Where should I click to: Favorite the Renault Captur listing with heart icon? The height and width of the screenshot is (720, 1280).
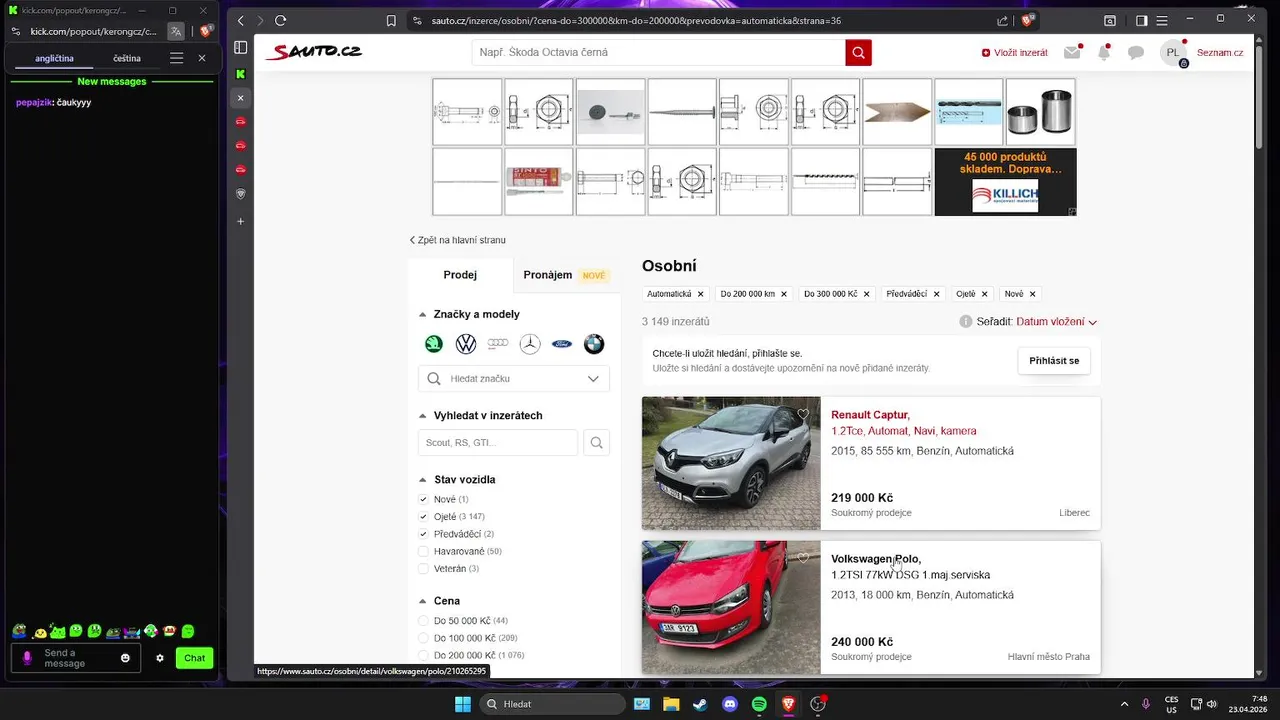803,414
